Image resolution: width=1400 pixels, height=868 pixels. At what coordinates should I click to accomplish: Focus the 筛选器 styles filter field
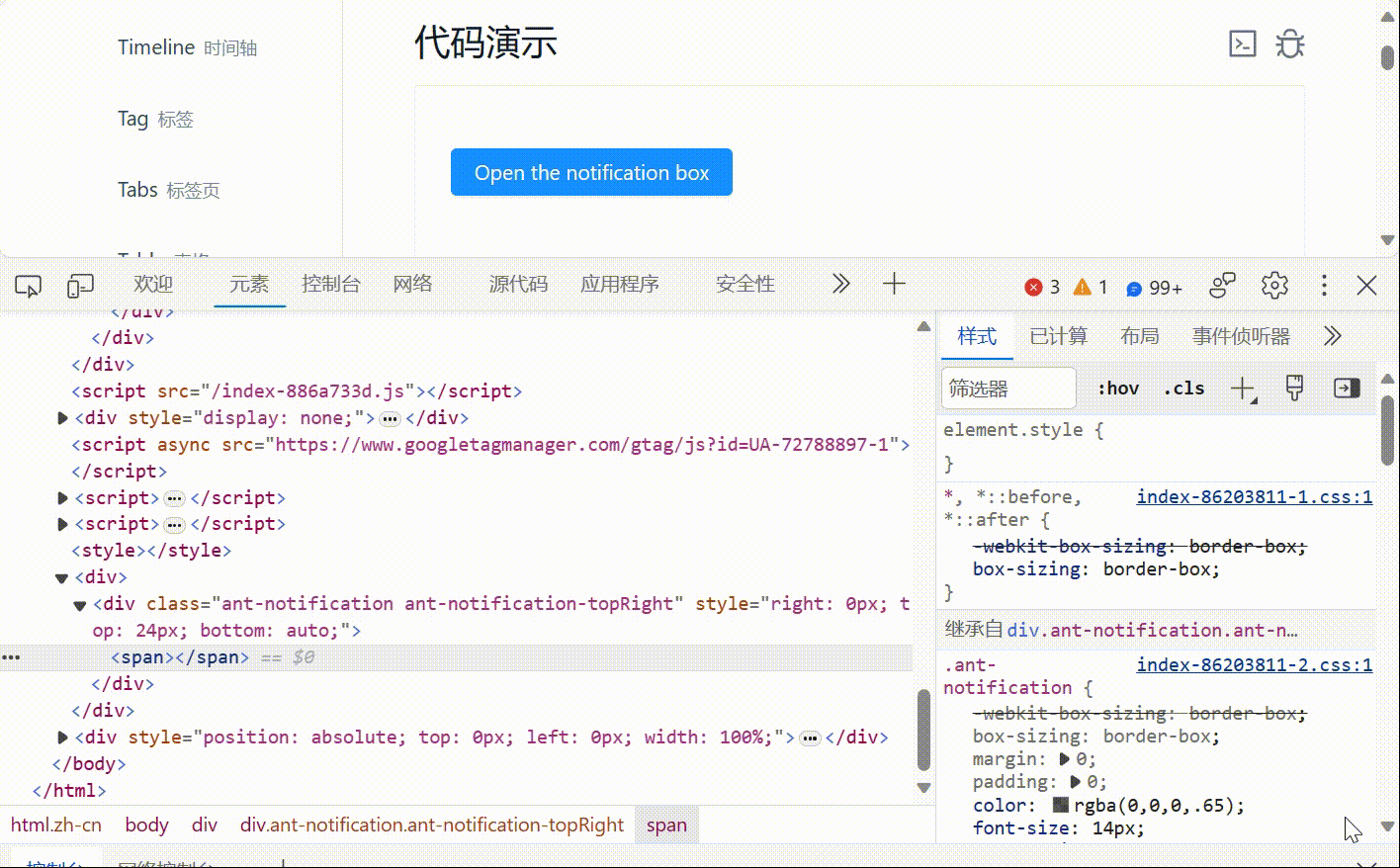pyautogui.click(x=1008, y=389)
